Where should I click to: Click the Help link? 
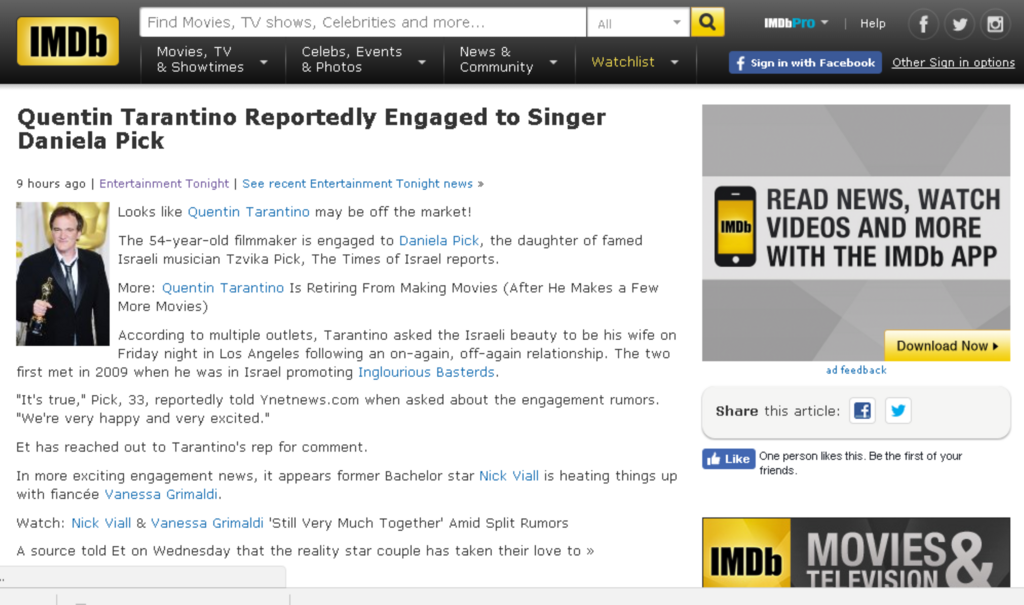point(872,24)
